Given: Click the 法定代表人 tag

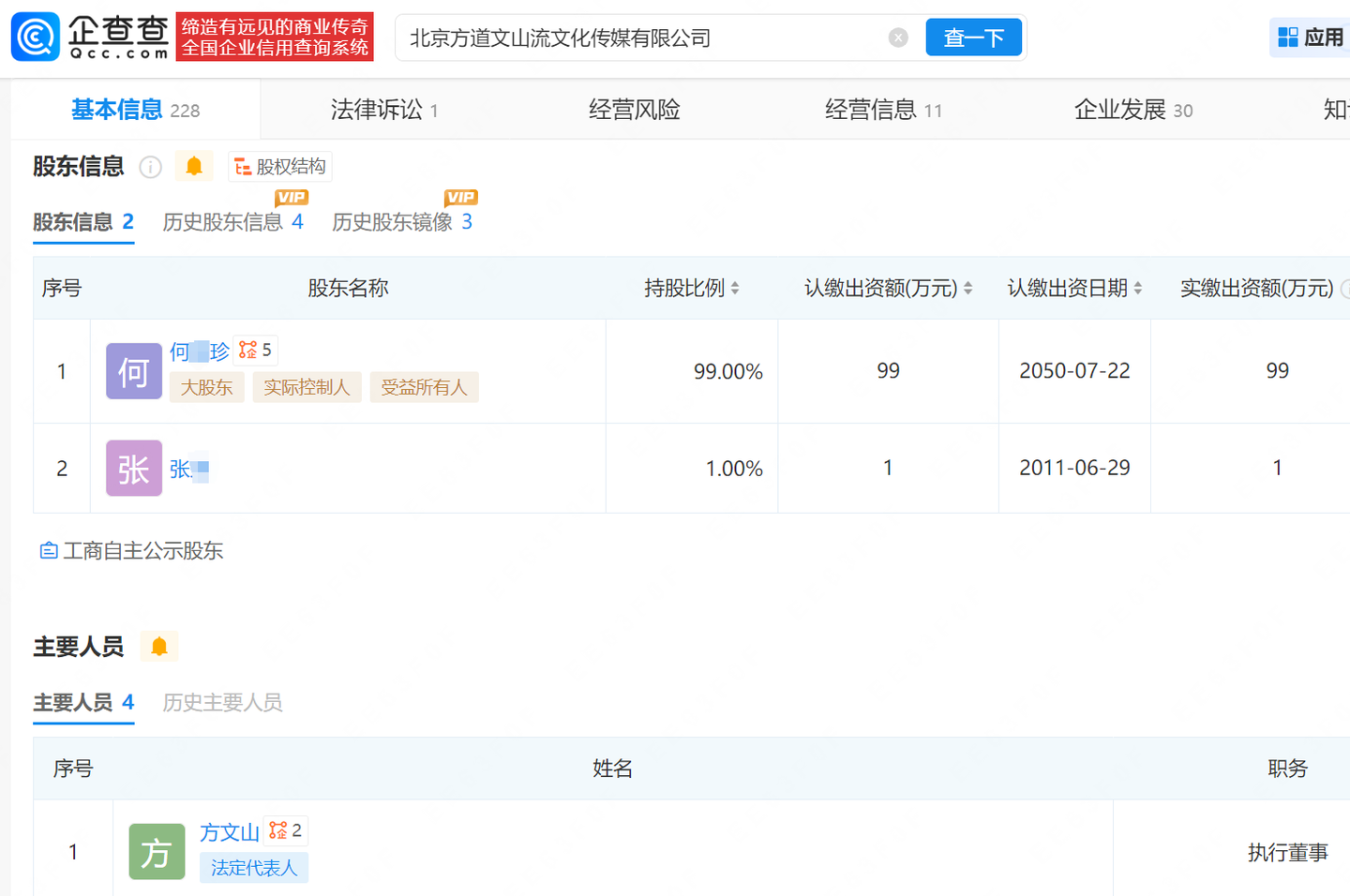Looking at the screenshot, I should click(254, 868).
